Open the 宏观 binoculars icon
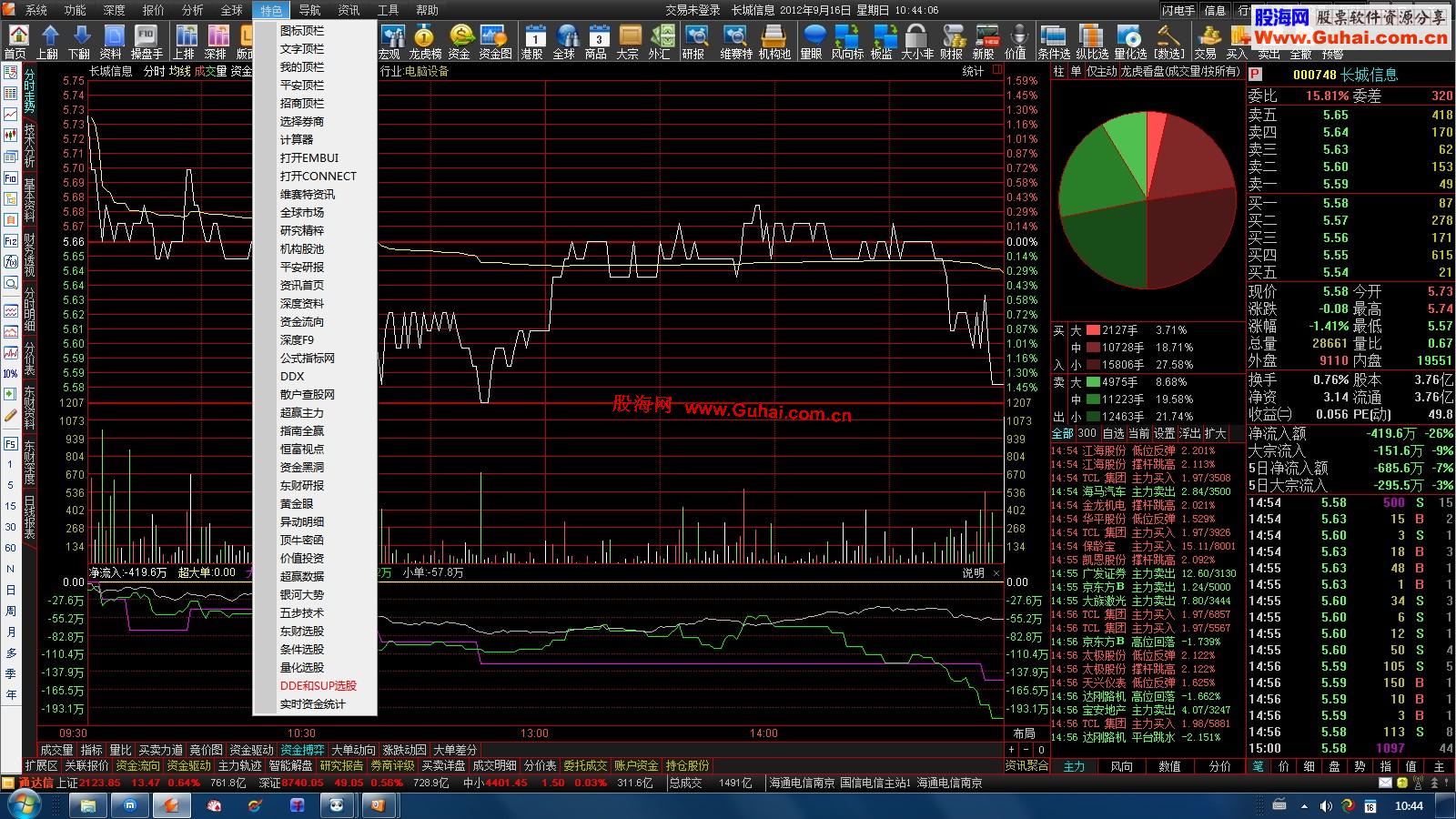Screen dimensions: 1456x819 coord(390,42)
